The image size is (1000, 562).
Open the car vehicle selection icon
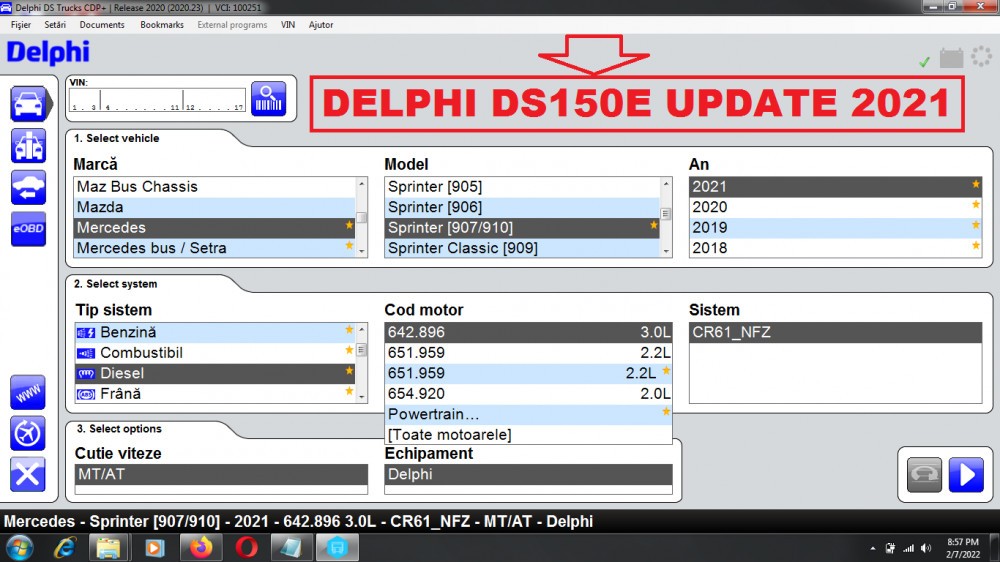tap(29, 104)
